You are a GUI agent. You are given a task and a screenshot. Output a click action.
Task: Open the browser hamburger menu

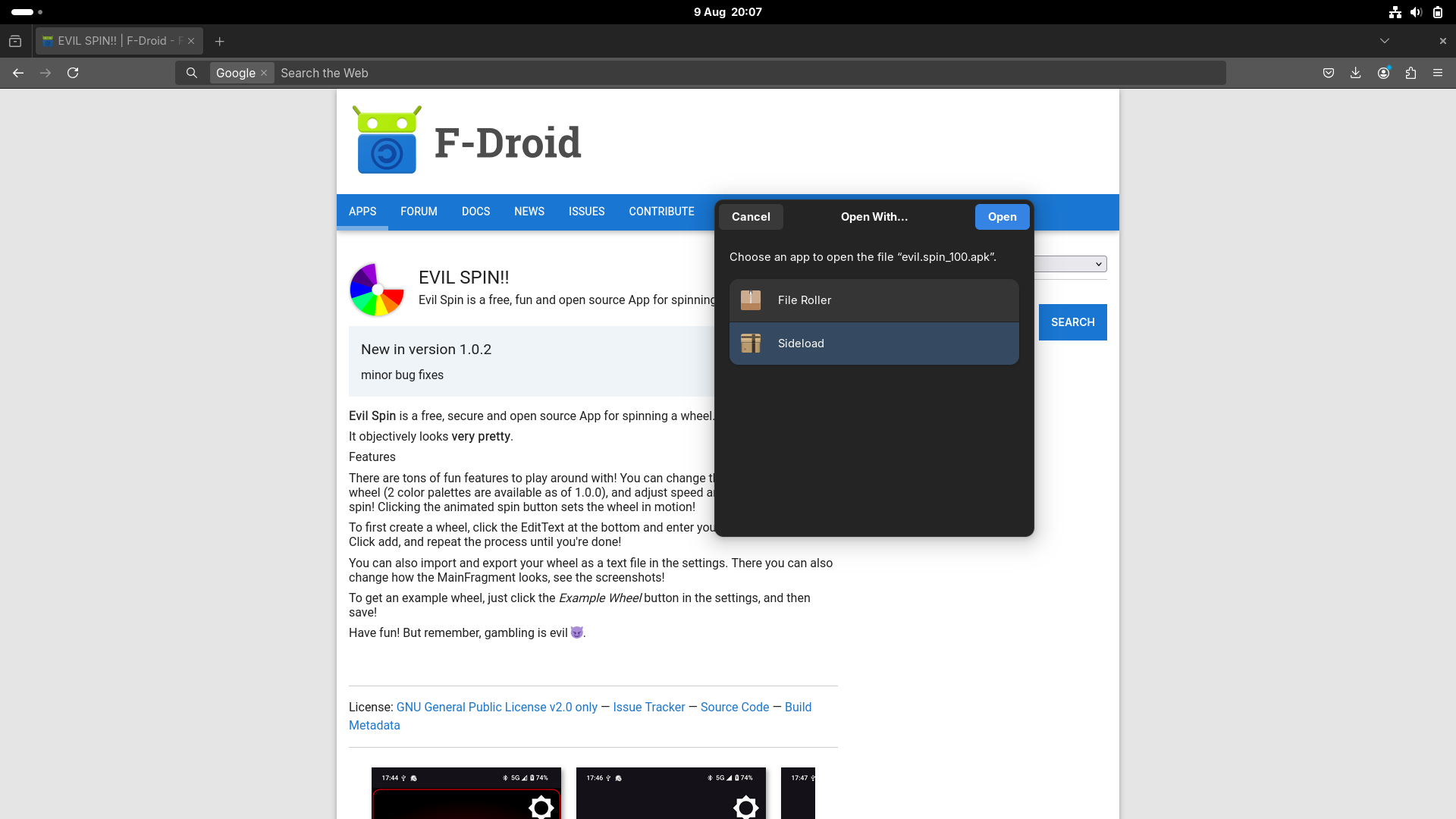click(1438, 73)
